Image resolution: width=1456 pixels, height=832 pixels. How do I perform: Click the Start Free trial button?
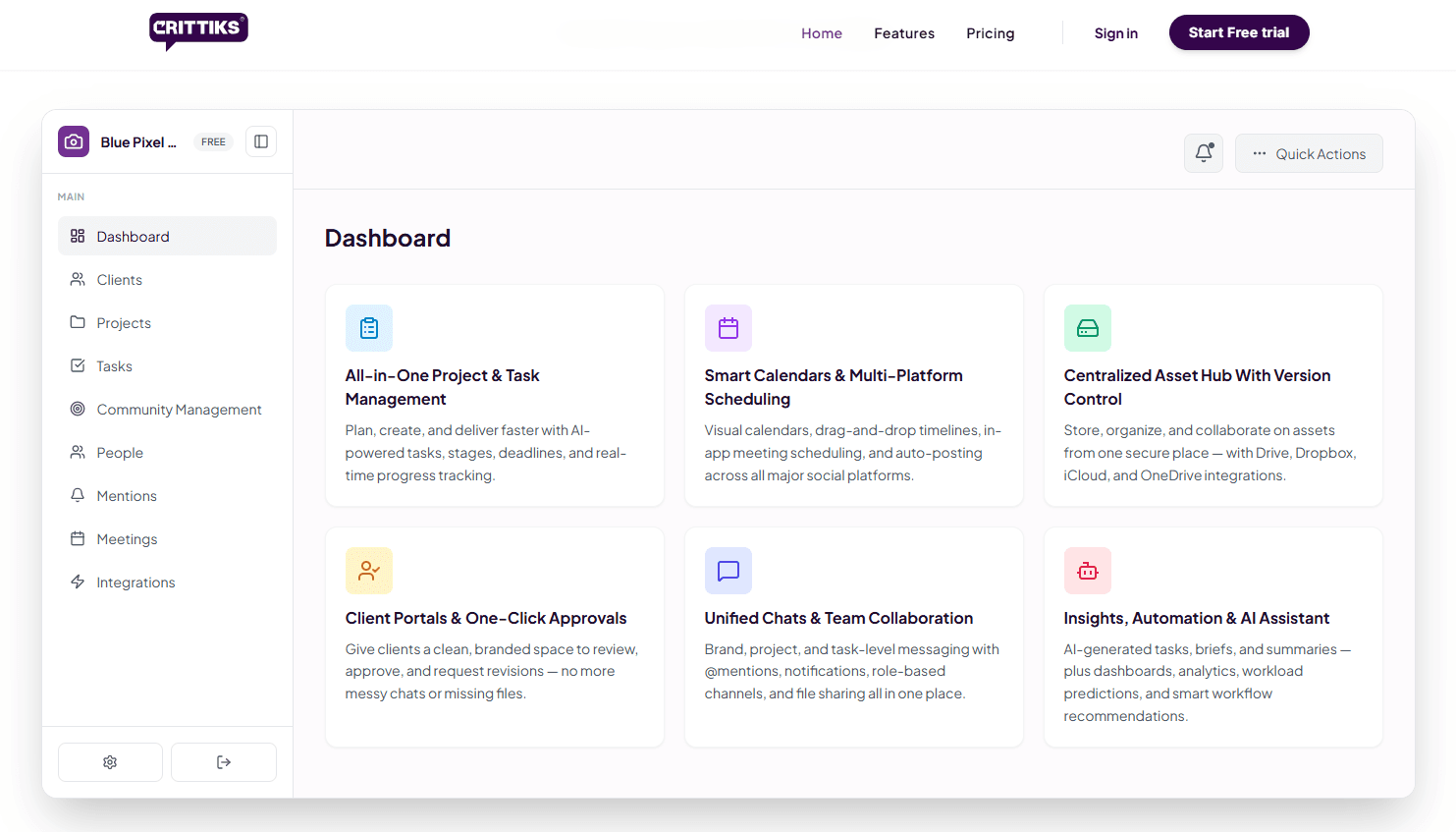coord(1238,32)
